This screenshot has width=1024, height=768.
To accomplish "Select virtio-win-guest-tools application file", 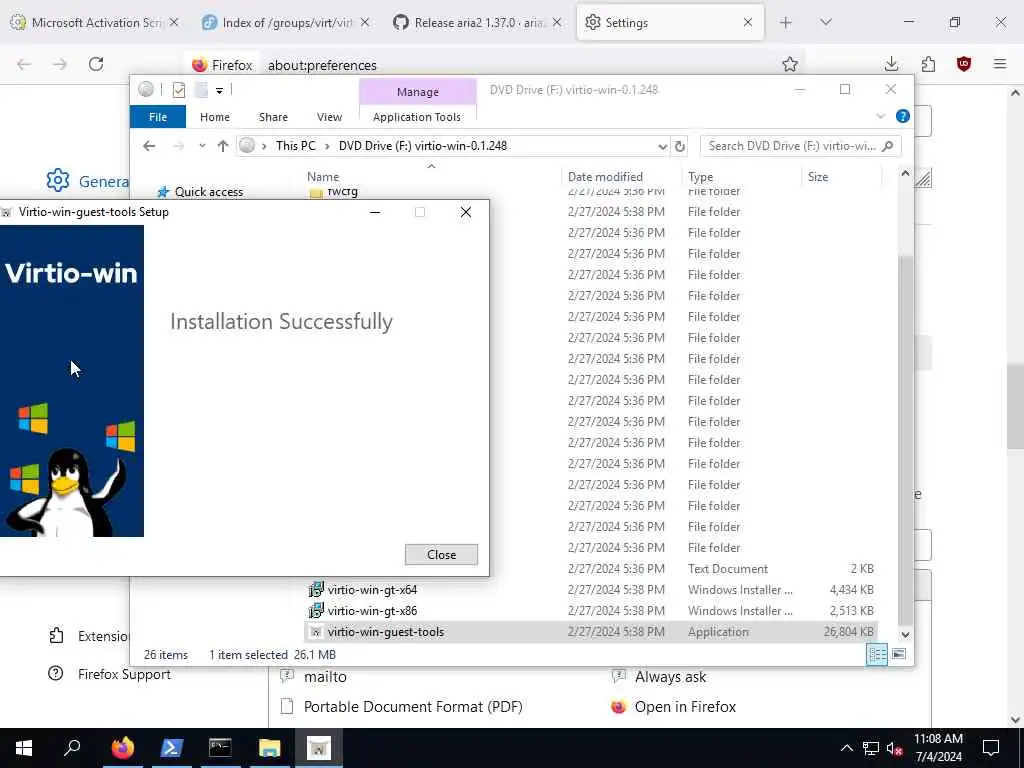I will (x=385, y=632).
